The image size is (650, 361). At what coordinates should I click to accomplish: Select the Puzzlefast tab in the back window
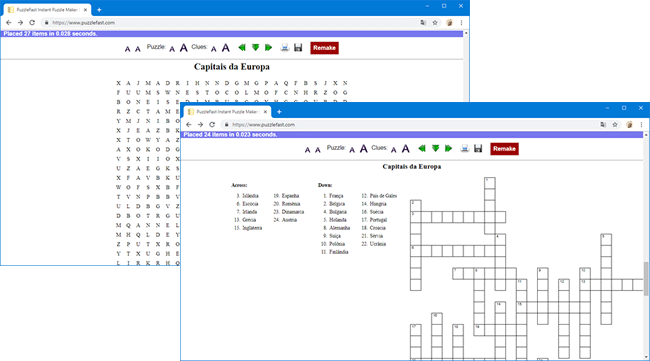pos(46,10)
